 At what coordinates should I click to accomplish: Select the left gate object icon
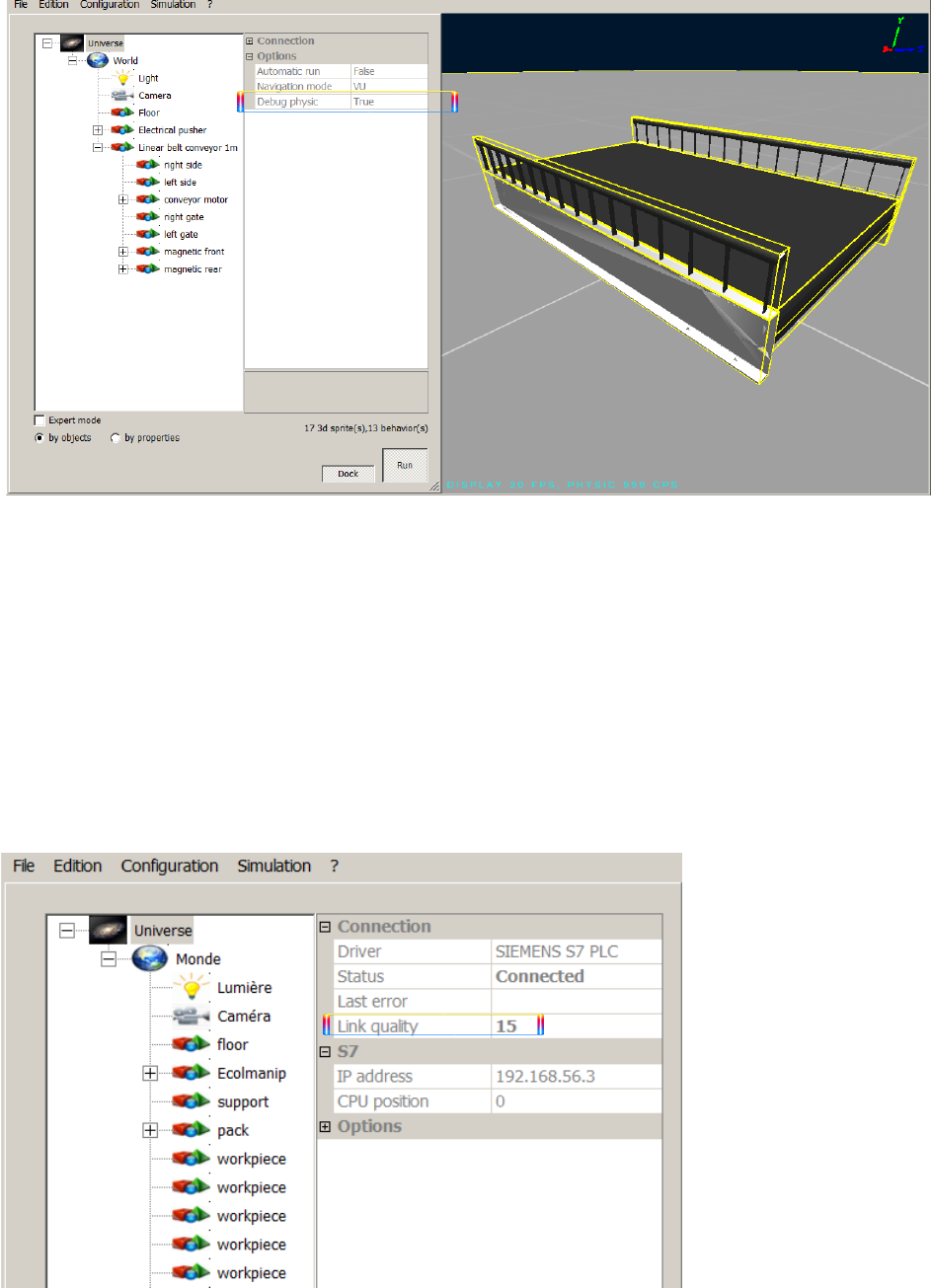148,234
